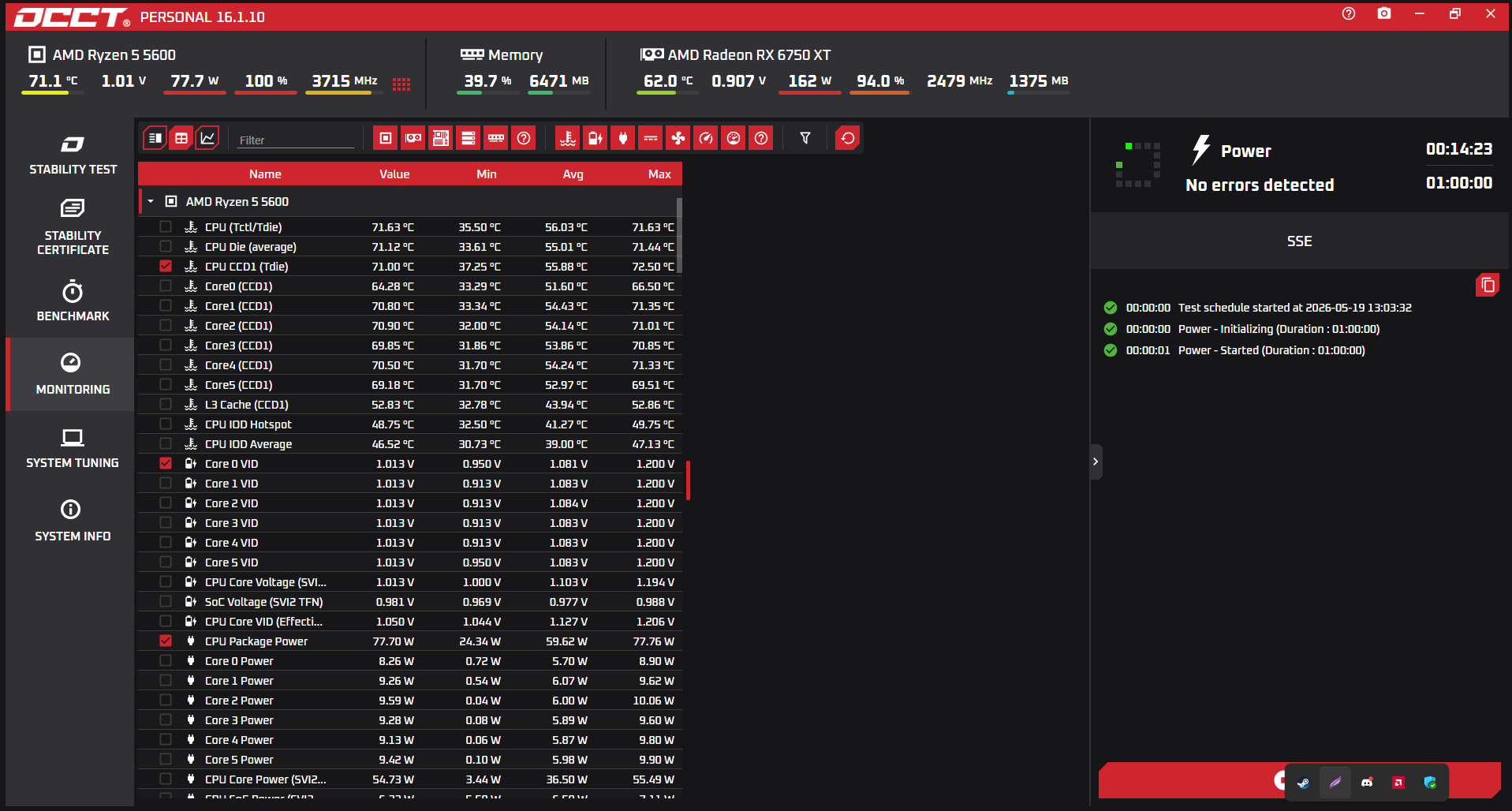Toggle the unknown sensor type question filter
This screenshot has height=811, width=1512.
pyautogui.click(x=761, y=138)
